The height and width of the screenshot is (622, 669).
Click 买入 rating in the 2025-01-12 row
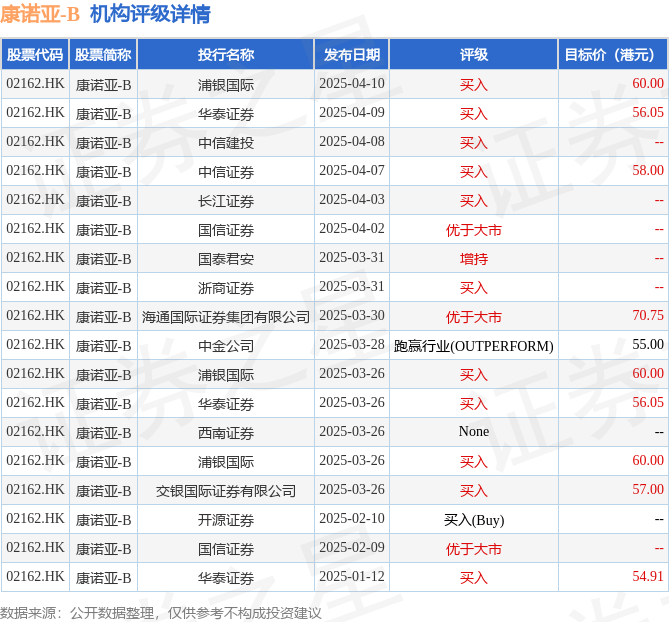(474, 578)
